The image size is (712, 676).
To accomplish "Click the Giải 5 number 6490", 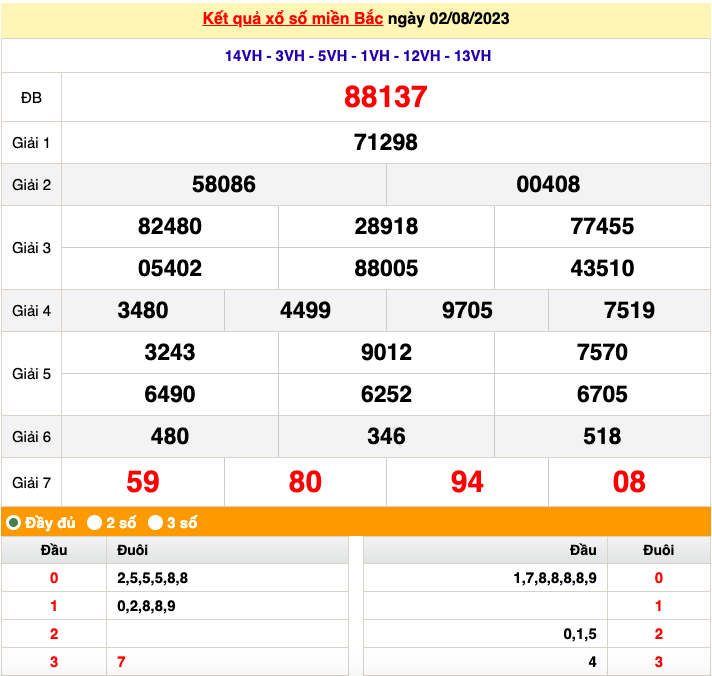I will [x=169, y=394].
